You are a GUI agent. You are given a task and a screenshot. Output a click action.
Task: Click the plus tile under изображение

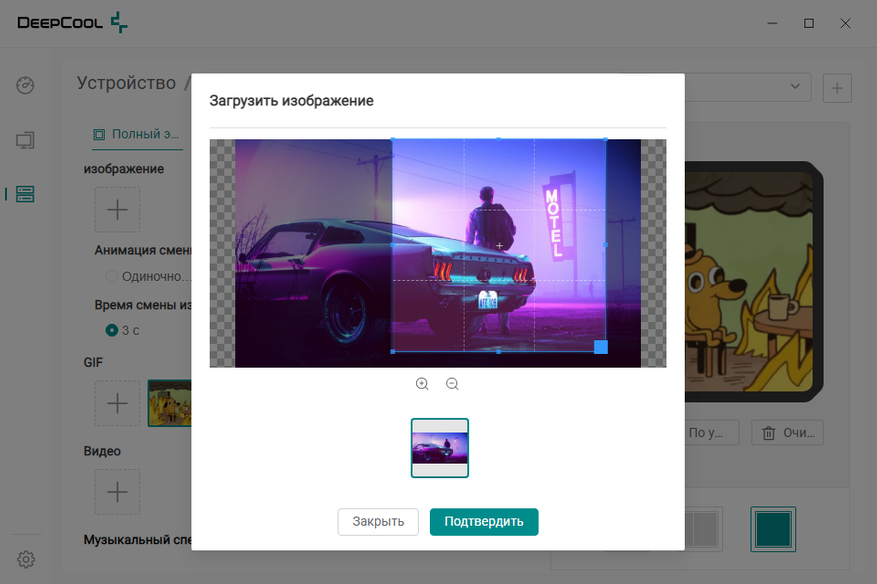click(117, 210)
